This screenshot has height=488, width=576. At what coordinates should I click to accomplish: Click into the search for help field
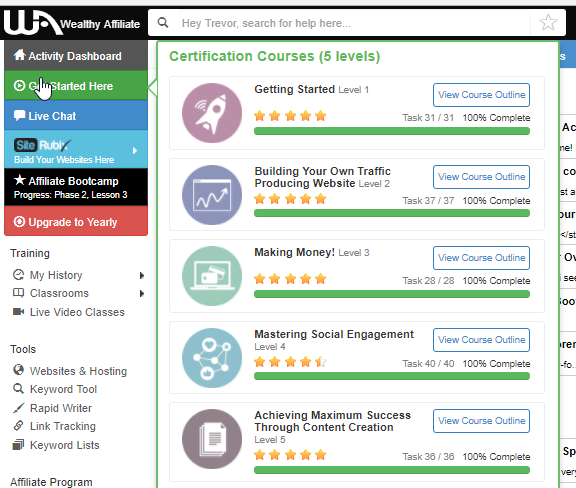click(354, 23)
